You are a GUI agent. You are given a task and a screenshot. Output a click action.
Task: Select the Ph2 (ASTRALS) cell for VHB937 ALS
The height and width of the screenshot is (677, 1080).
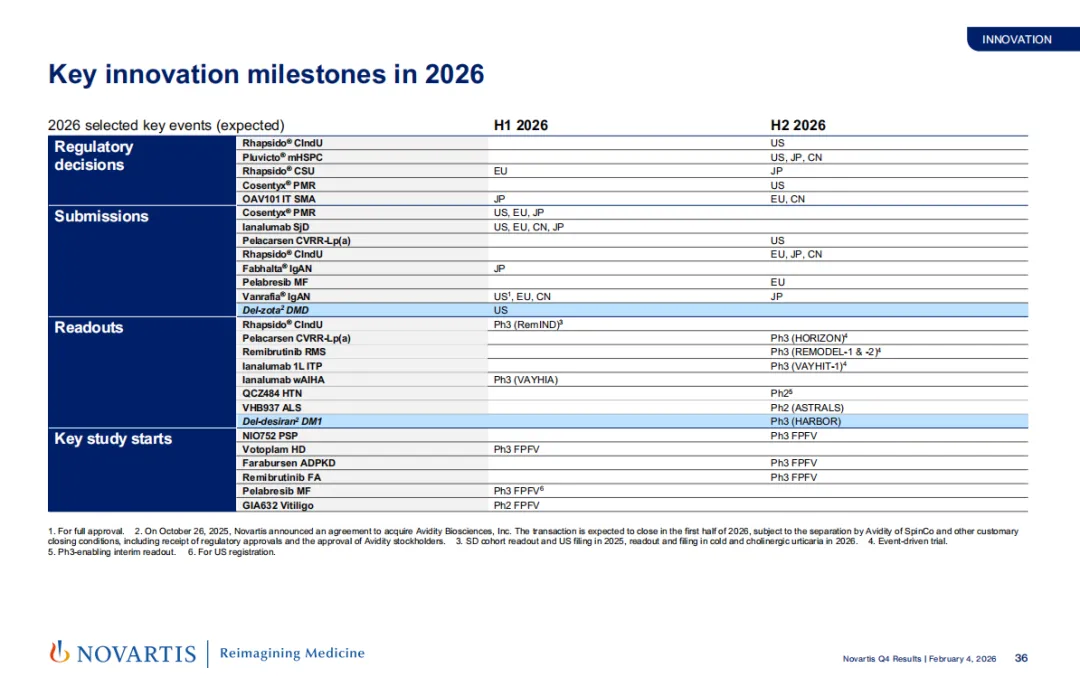tap(806, 408)
